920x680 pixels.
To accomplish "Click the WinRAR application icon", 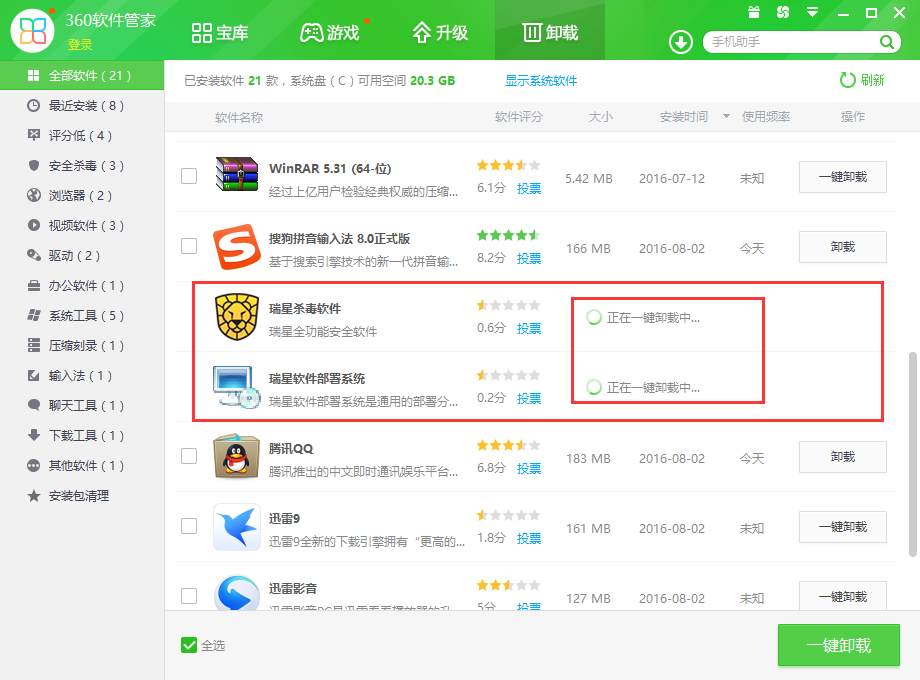I will [236, 174].
